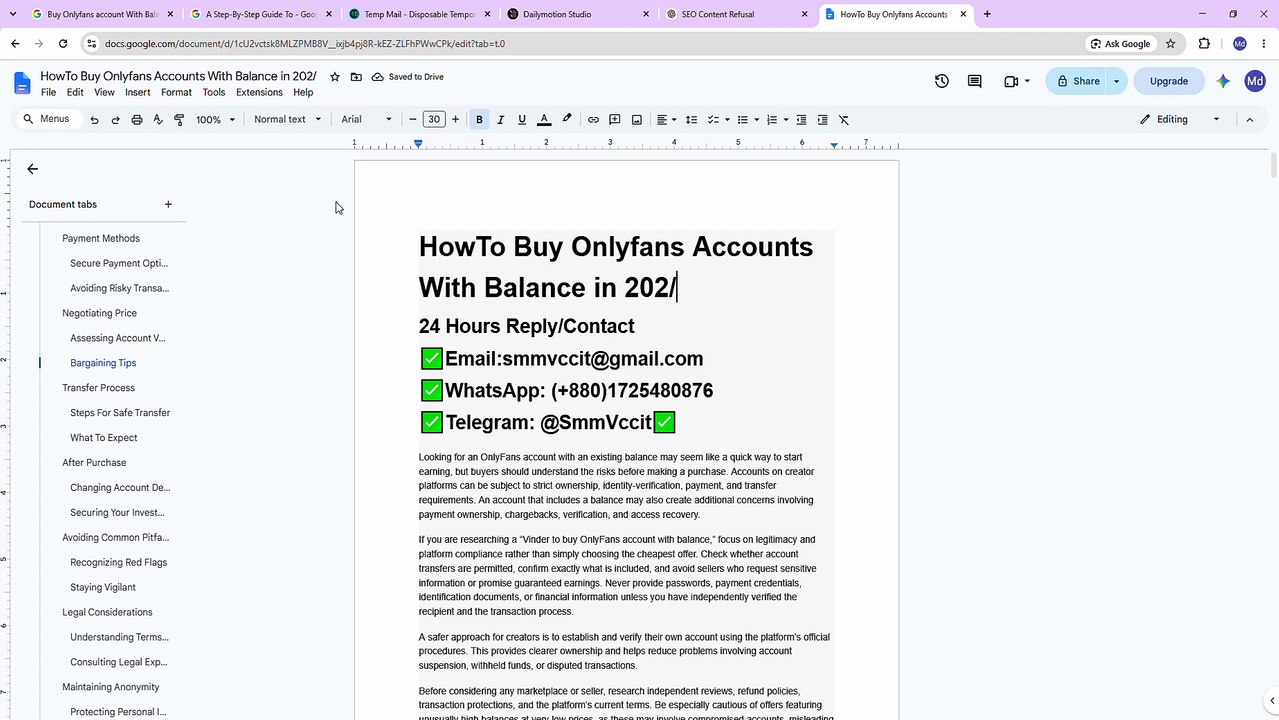Viewport: 1279px width, 720px height.
Task: Increase the paragraph indent
Action: (823, 119)
